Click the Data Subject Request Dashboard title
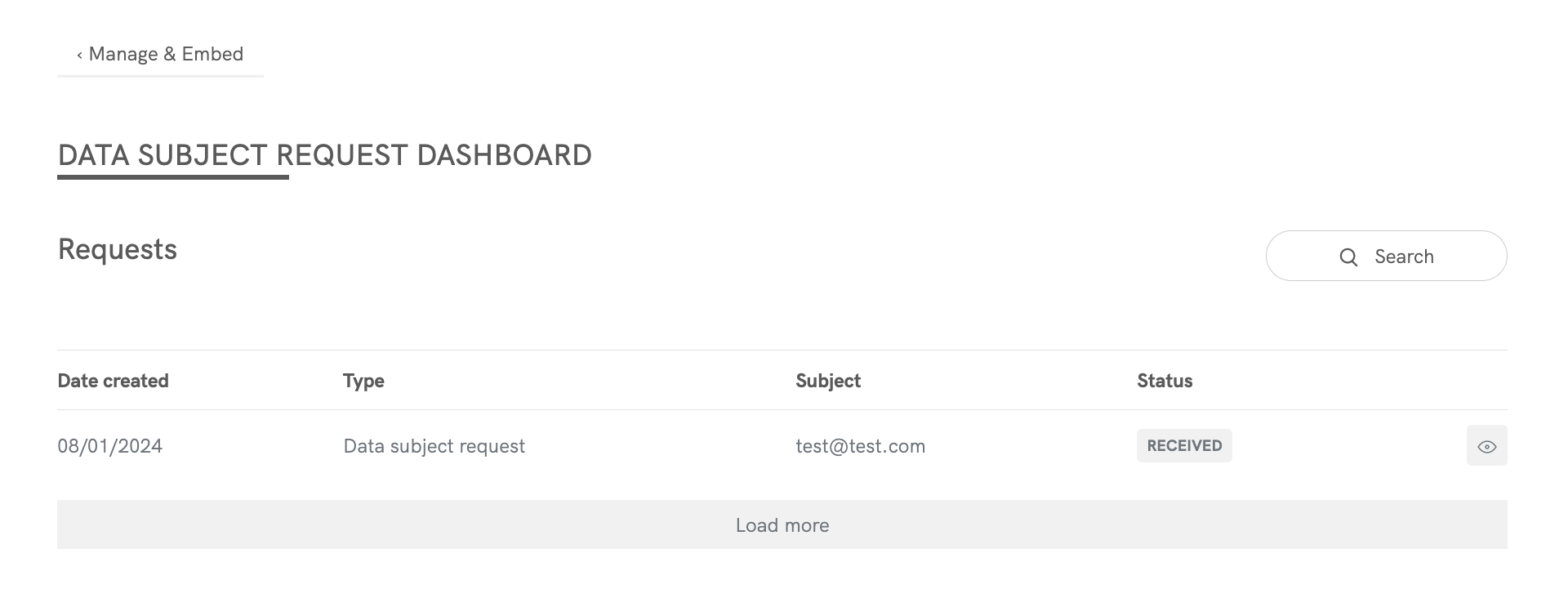The image size is (1568, 616). tap(324, 155)
